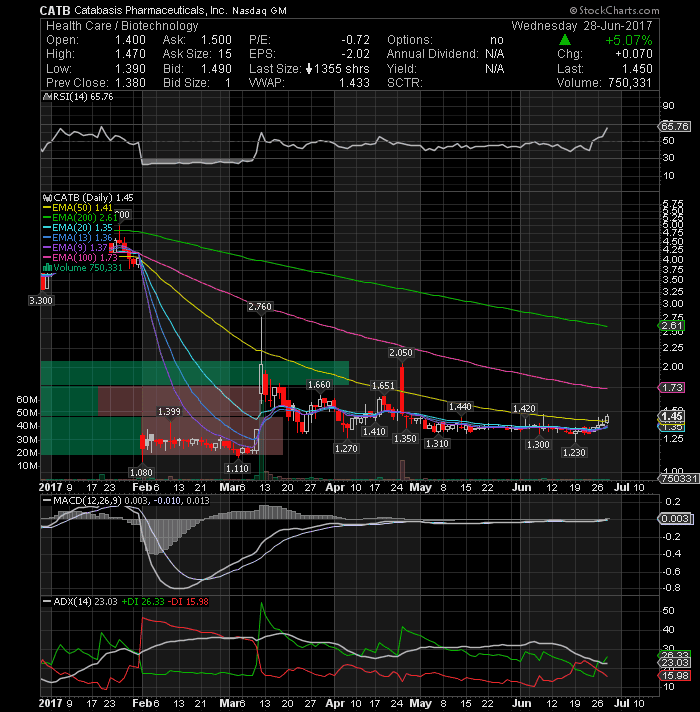Click the 750331 volume axis tag

tap(678, 478)
